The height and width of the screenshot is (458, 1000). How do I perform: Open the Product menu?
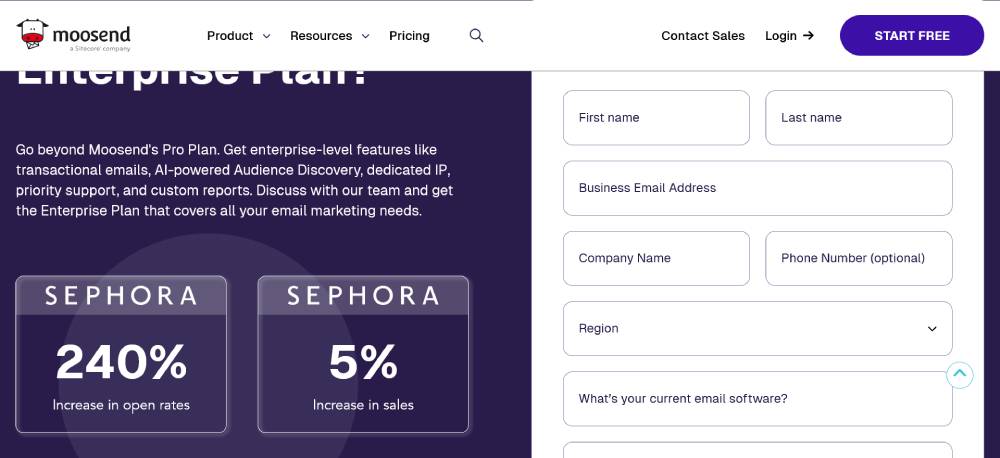click(230, 36)
